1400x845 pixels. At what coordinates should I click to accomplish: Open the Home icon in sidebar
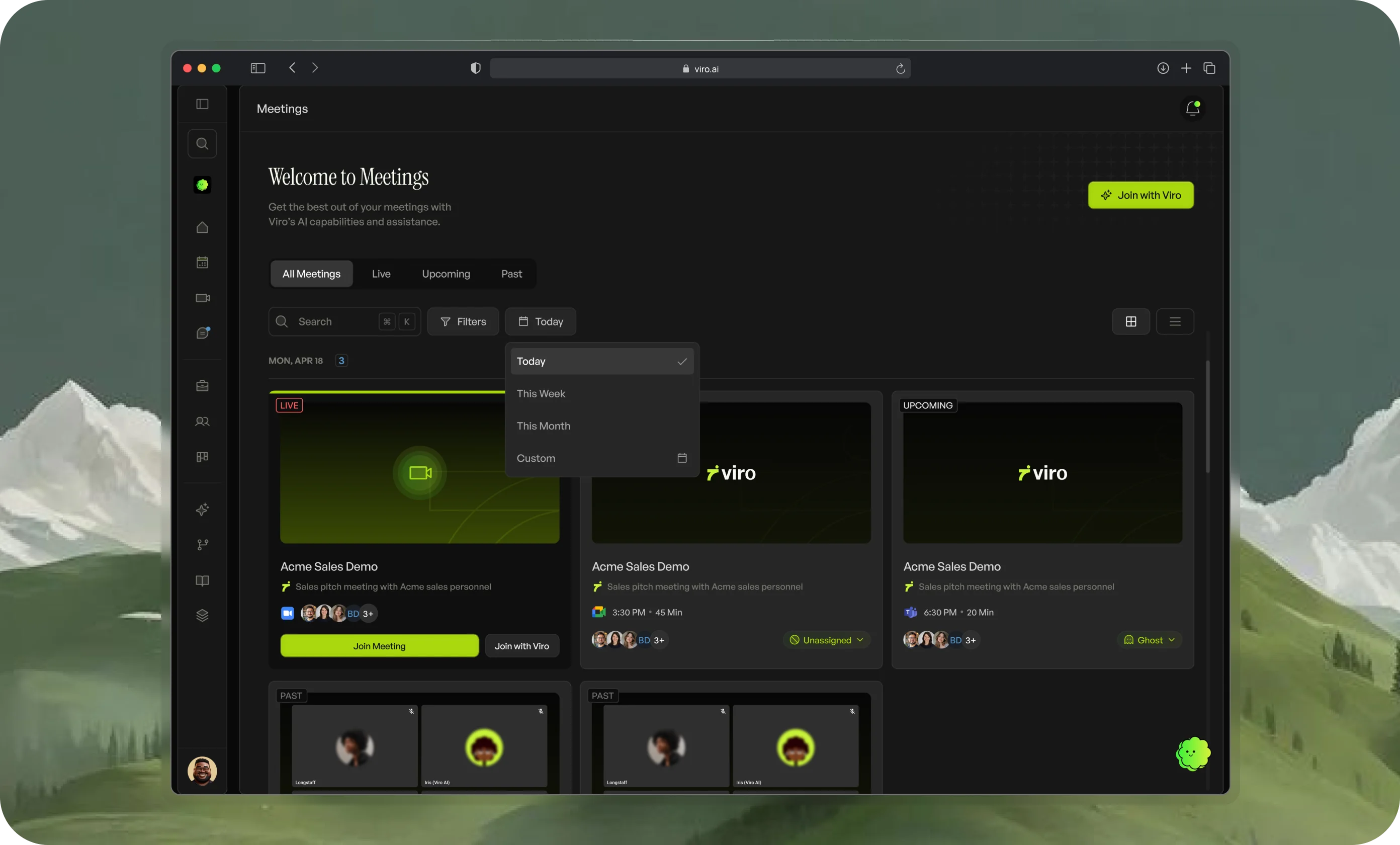pyautogui.click(x=202, y=227)
